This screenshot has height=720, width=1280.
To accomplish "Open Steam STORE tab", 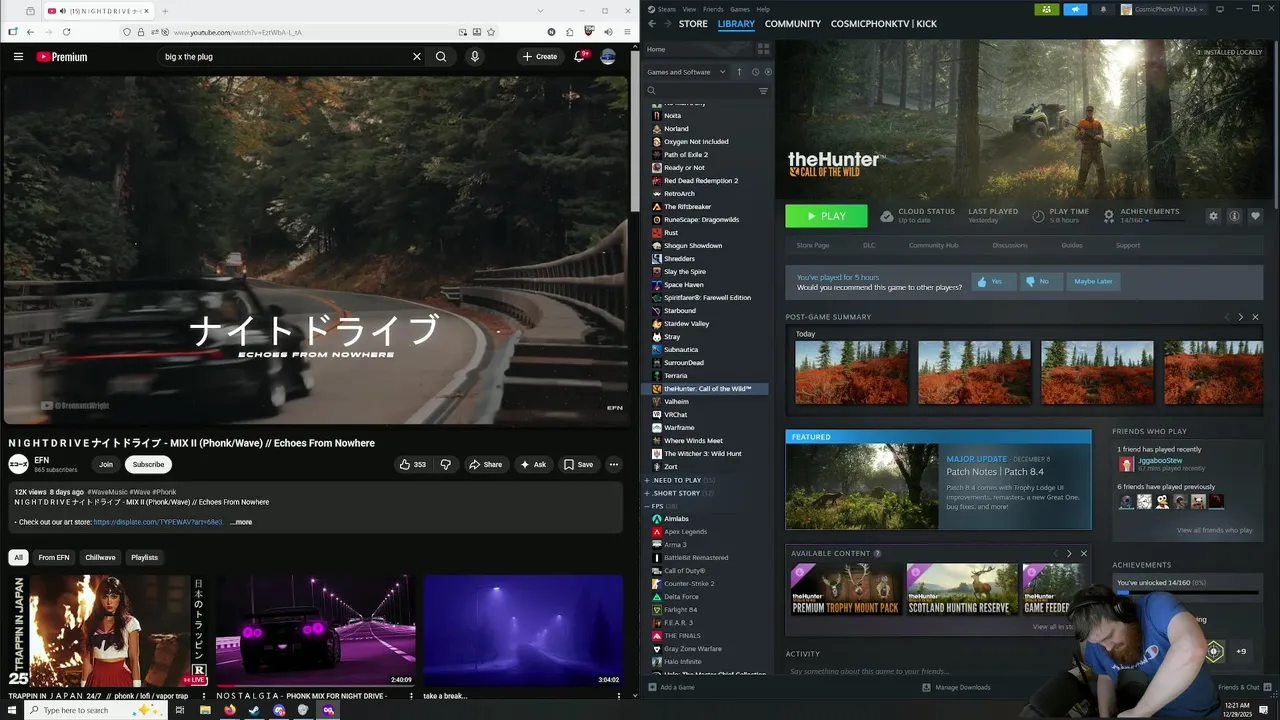I will pos(693,23).
